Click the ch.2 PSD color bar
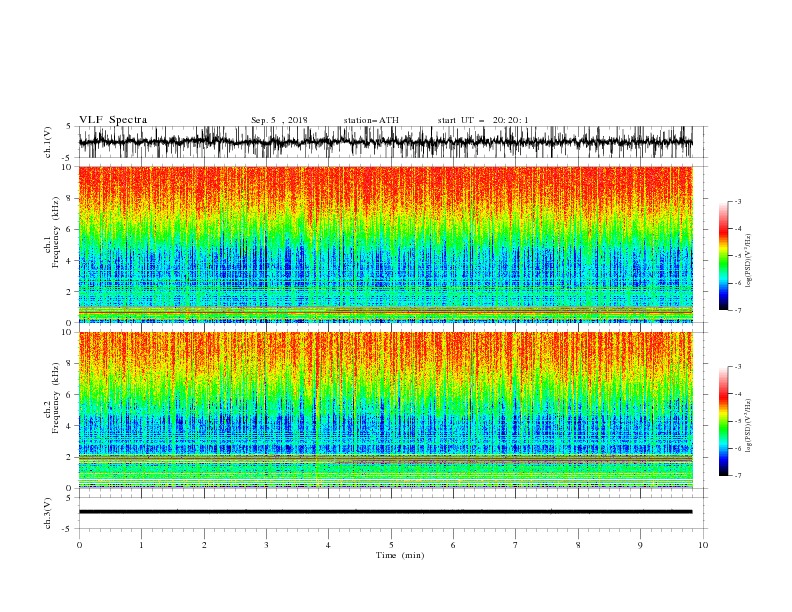Image resolution: width=792 pixels, height=612 pixels. coord(723,421)
